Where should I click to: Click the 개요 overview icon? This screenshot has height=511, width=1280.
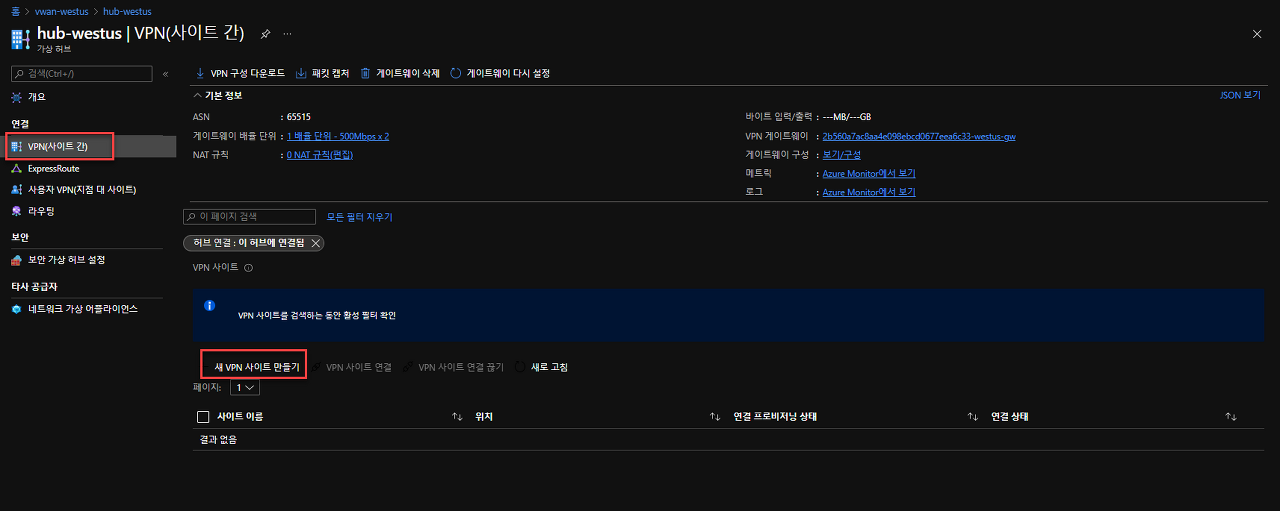16,97
